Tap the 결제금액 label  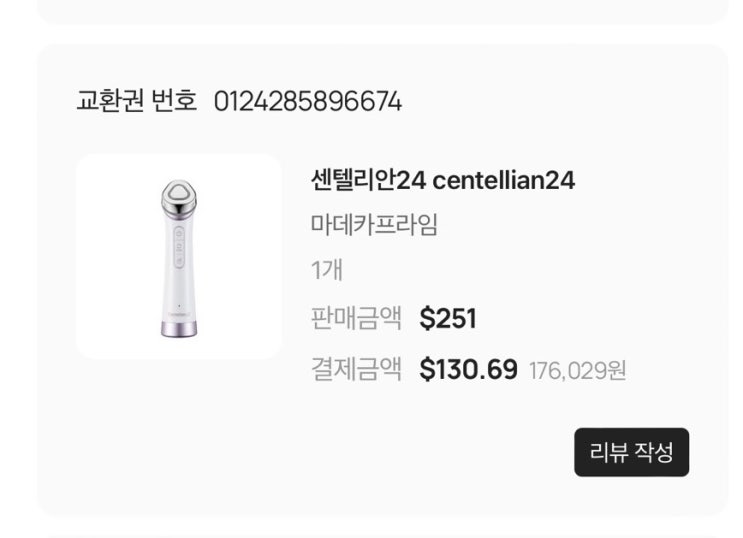point(356,370)
